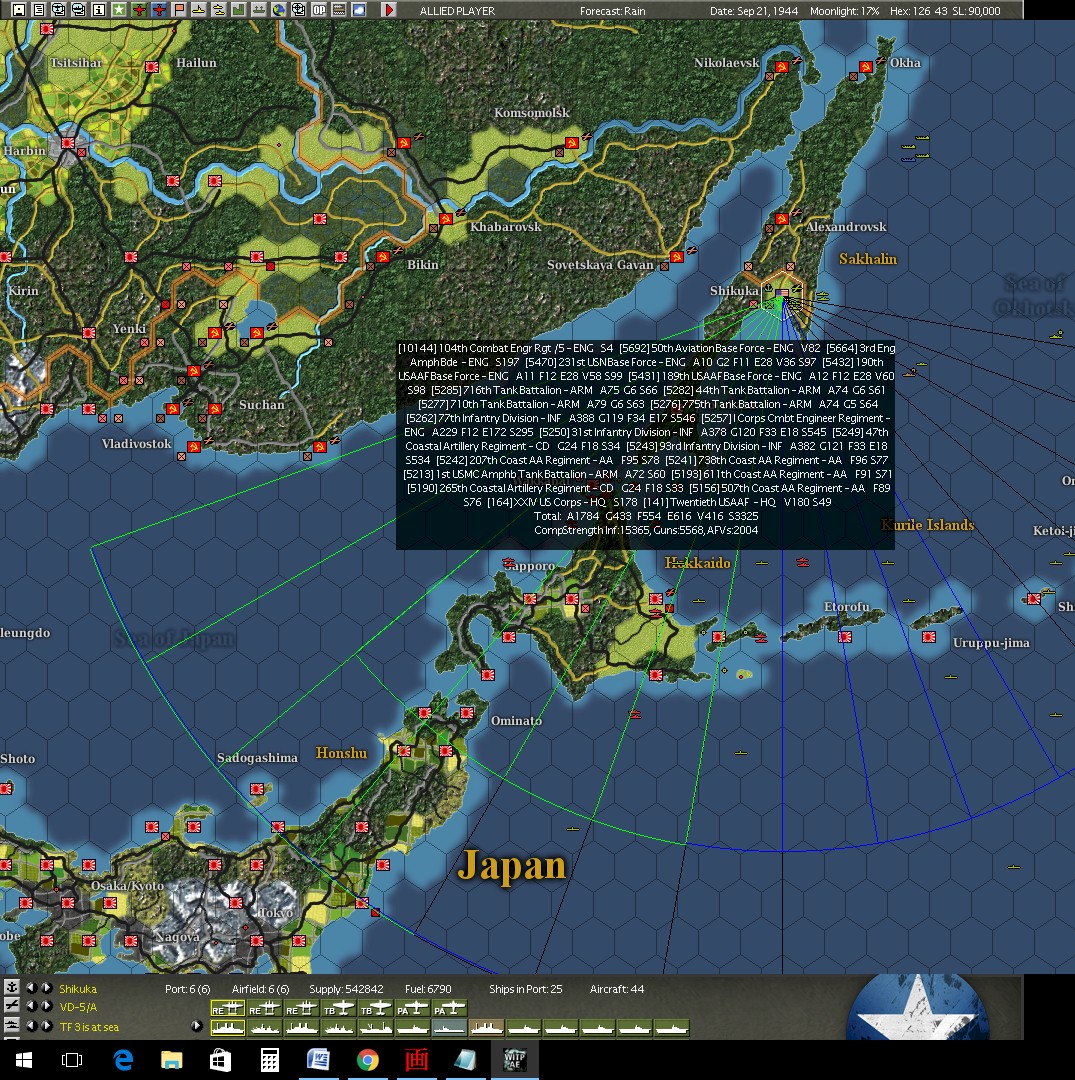Select the first RE air unit icon
The image size is (1075, 1080).
tap(228, 1008)
